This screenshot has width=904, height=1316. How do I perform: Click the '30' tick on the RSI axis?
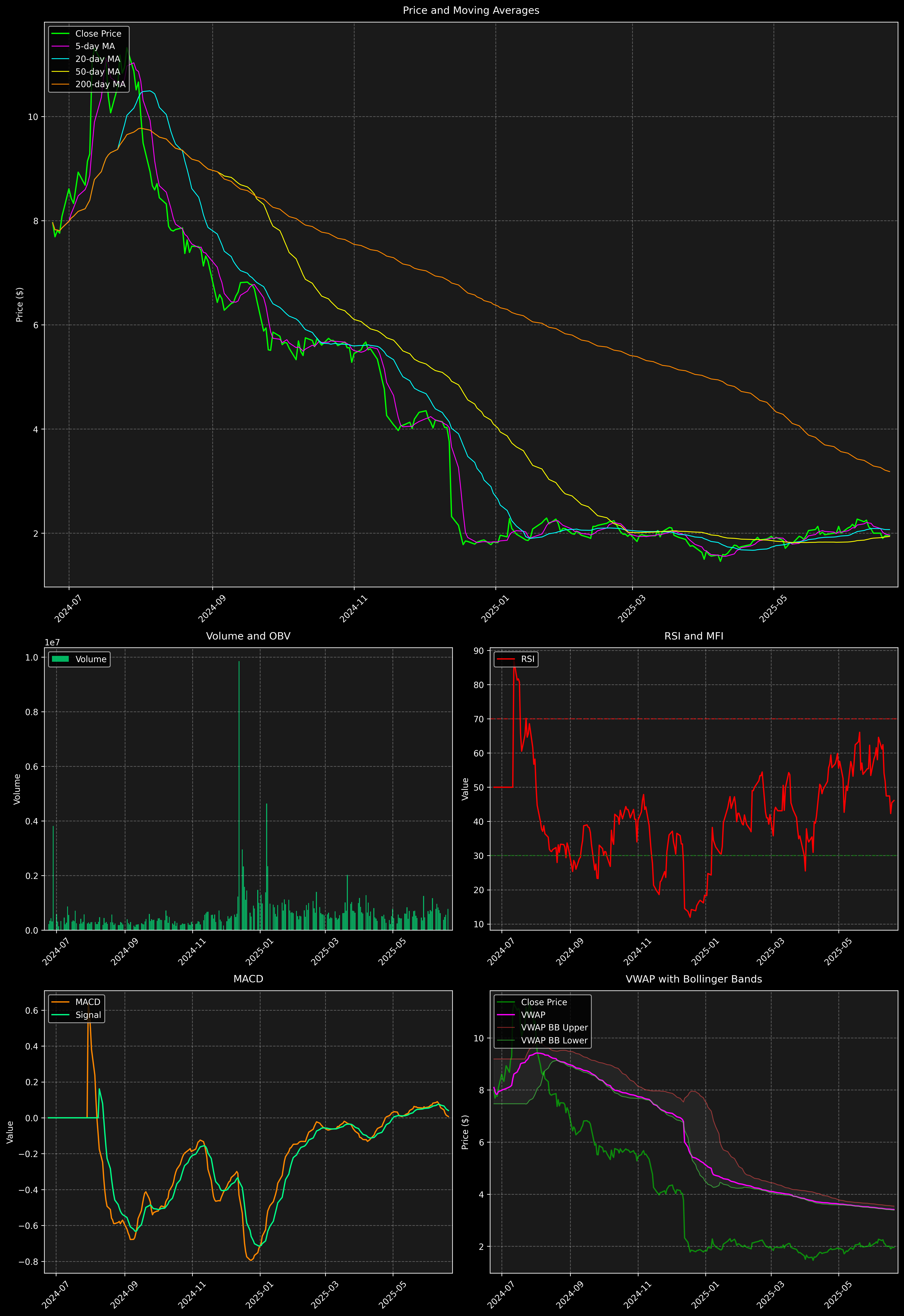click(x=479, y=856)
